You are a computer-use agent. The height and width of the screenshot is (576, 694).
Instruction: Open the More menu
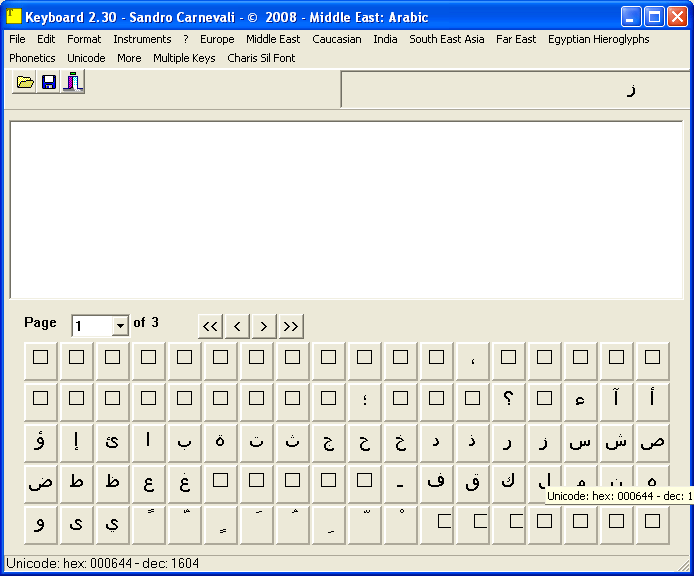pyautogui.click(x=129, y=58)
